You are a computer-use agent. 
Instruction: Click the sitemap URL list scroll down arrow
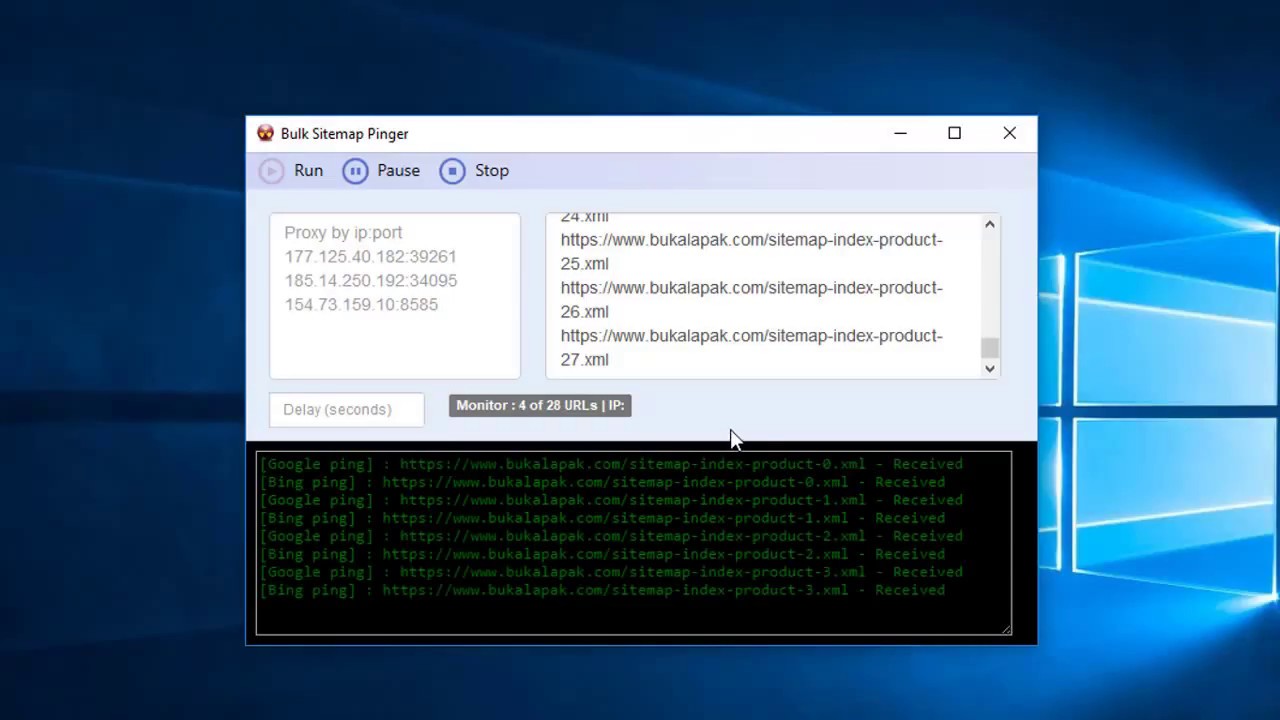[x=989, y=368]
